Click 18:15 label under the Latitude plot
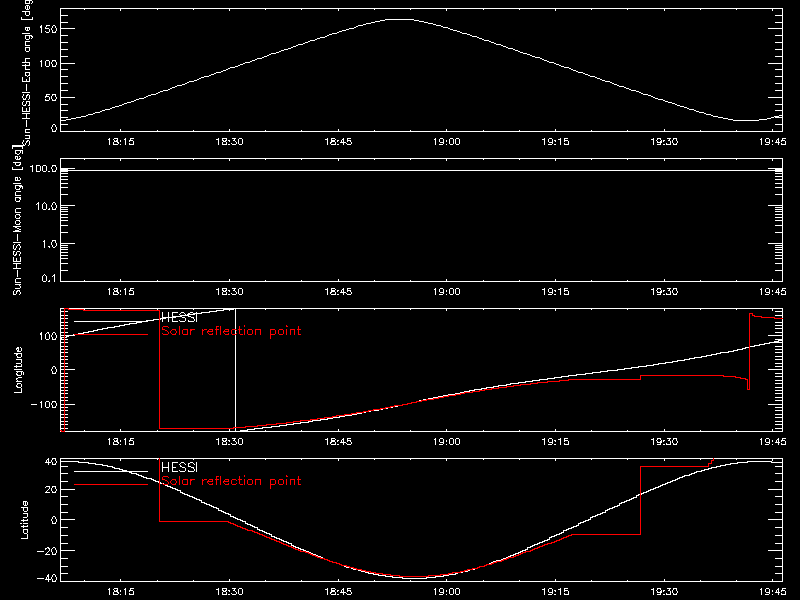 coord(121,592)
